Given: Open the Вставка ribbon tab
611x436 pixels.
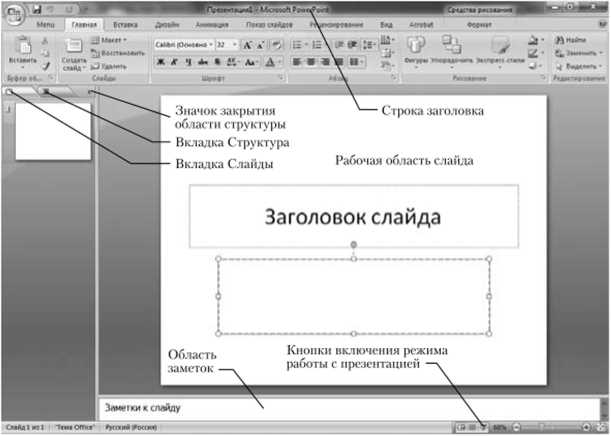Looking at the screenshot, I should (x=125, y=25).
